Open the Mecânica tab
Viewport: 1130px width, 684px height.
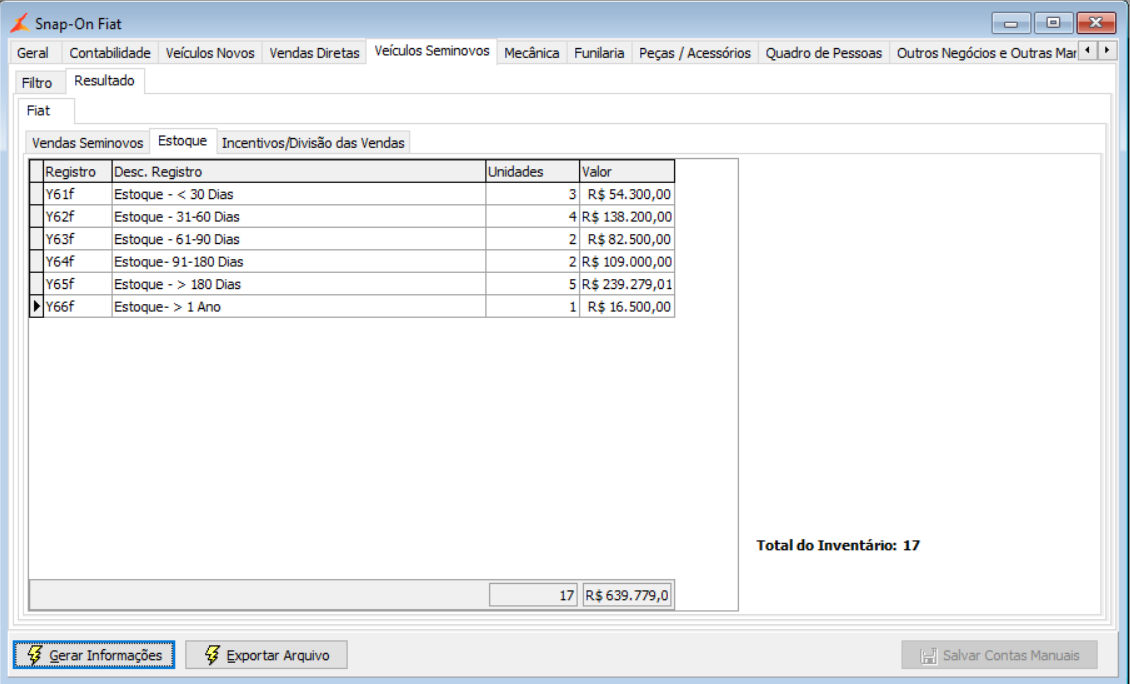[x=532, y=53]
